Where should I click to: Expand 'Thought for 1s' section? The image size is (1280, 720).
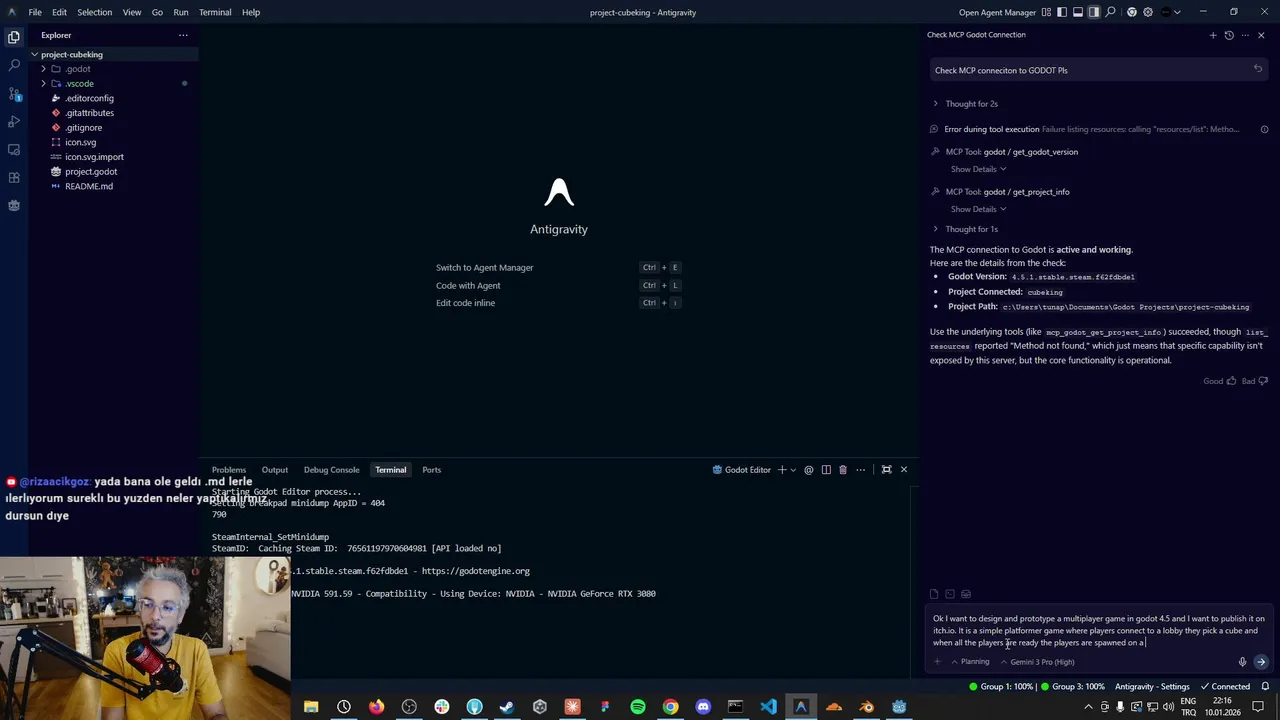[x=966, y=229]
